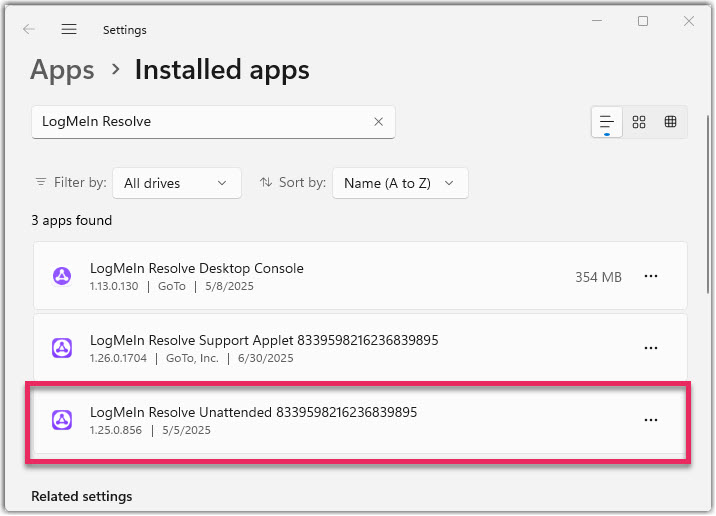Image resolution: width=716 pixels, height=516 pixels.
Task: Maximize the Settings window
Action: (643, 21)
